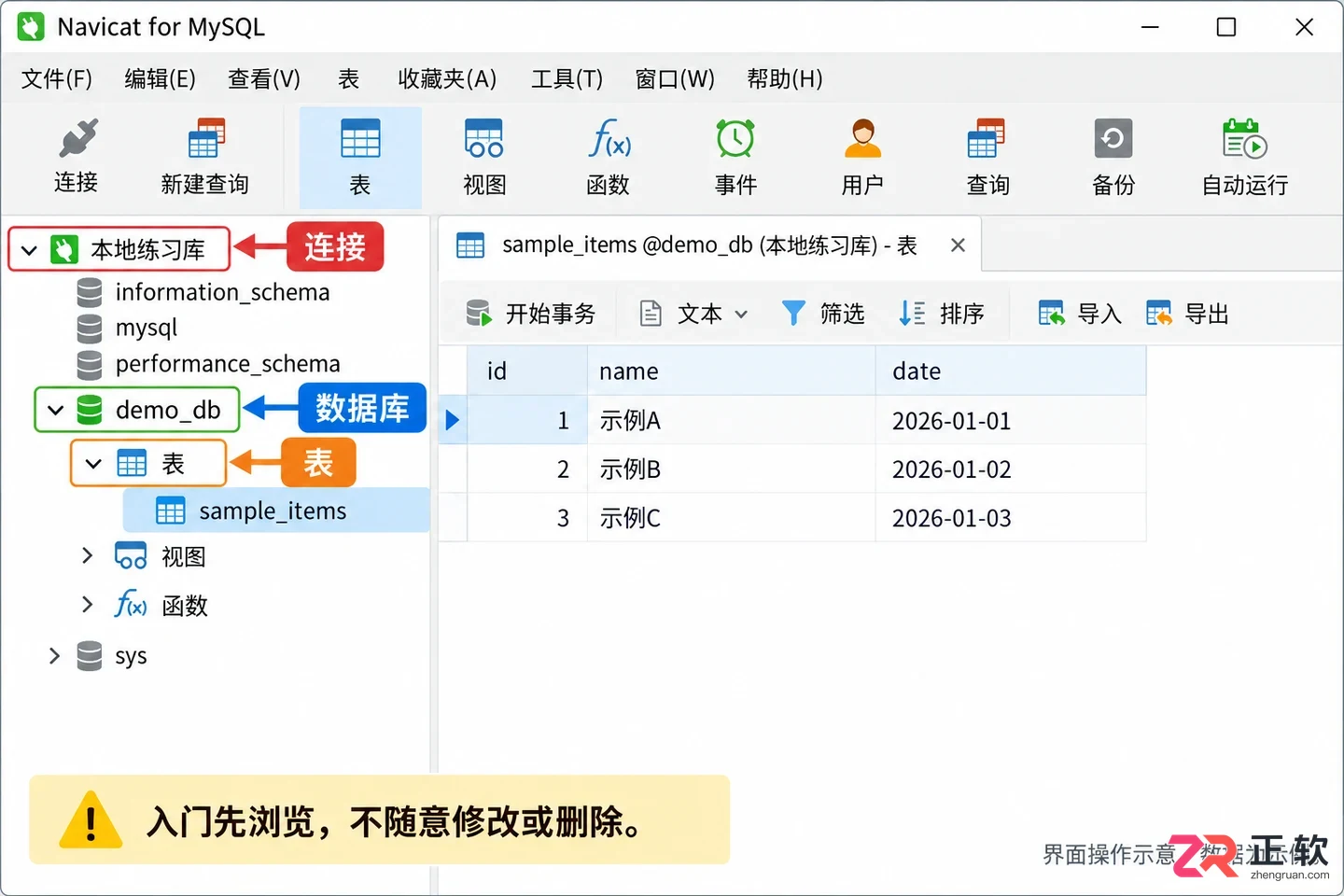Open 新建查询 from the toolbar
The height and width of the screenshot is (896, 1344).
205,157
